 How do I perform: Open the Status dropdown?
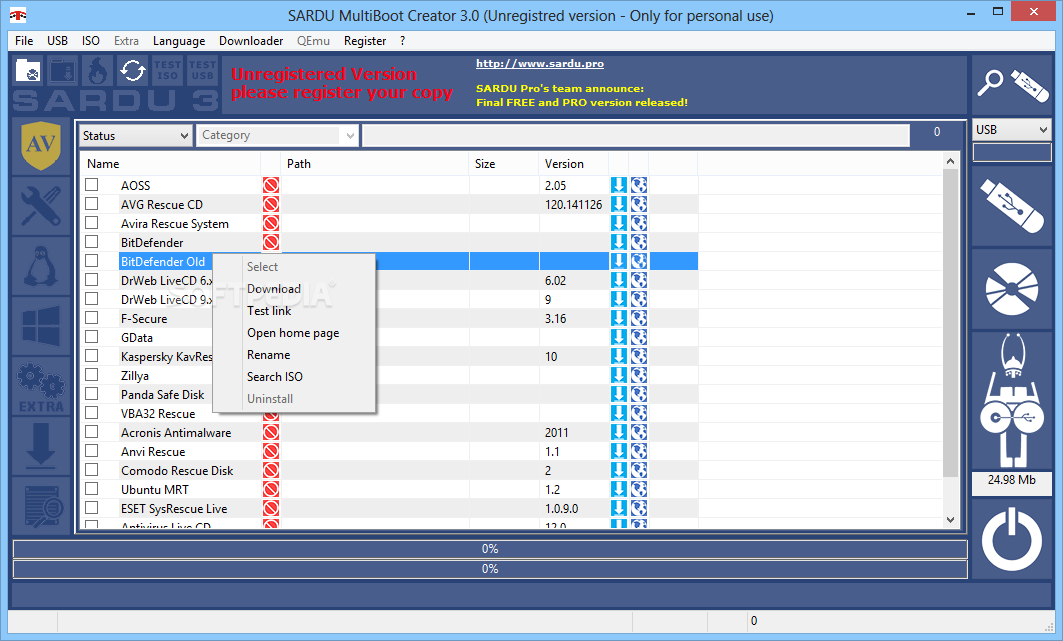pyautogui.click(x=136, y=136)
